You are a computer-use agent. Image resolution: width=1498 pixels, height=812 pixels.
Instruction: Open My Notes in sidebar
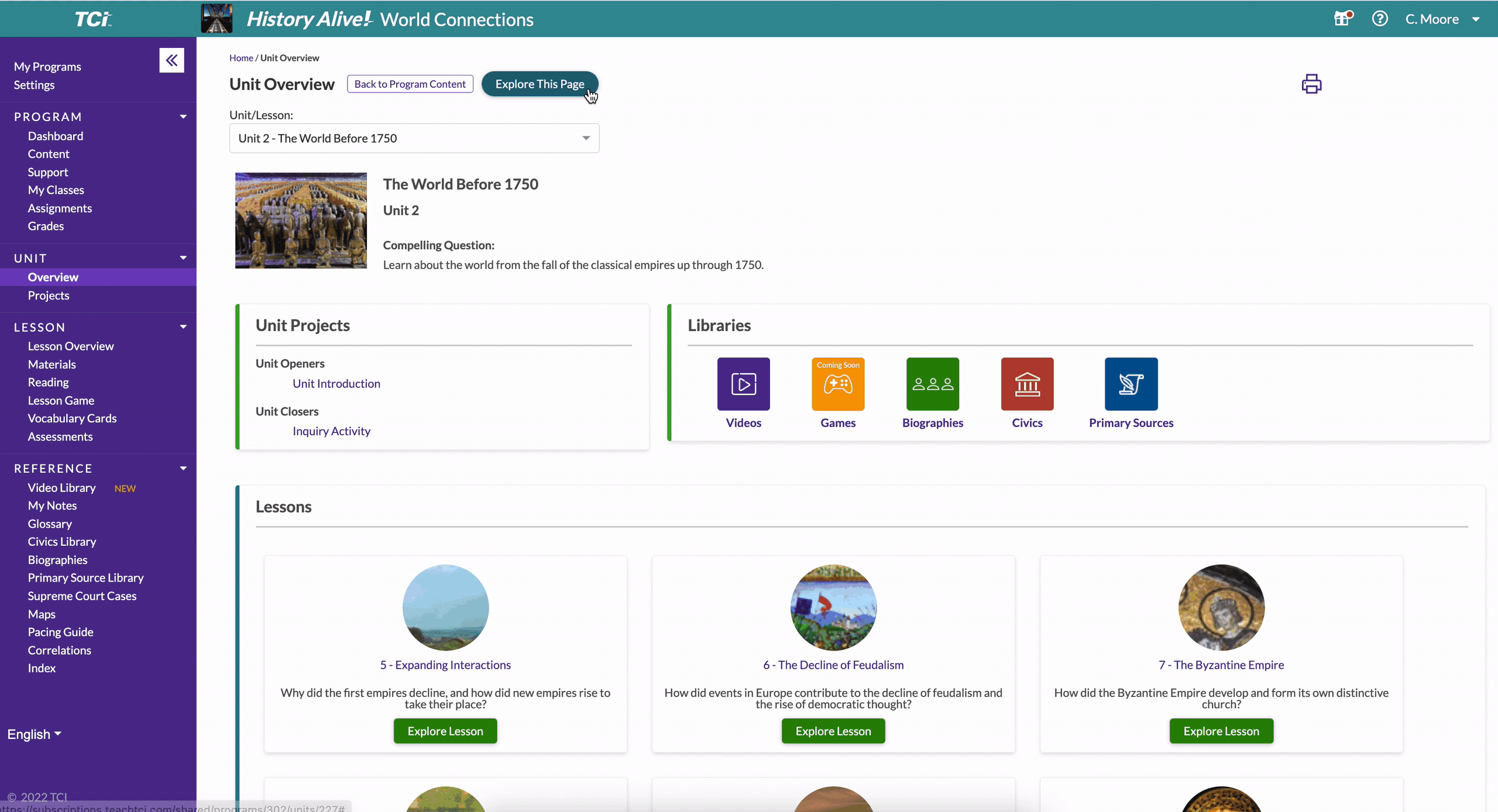[x=52, y=505]
